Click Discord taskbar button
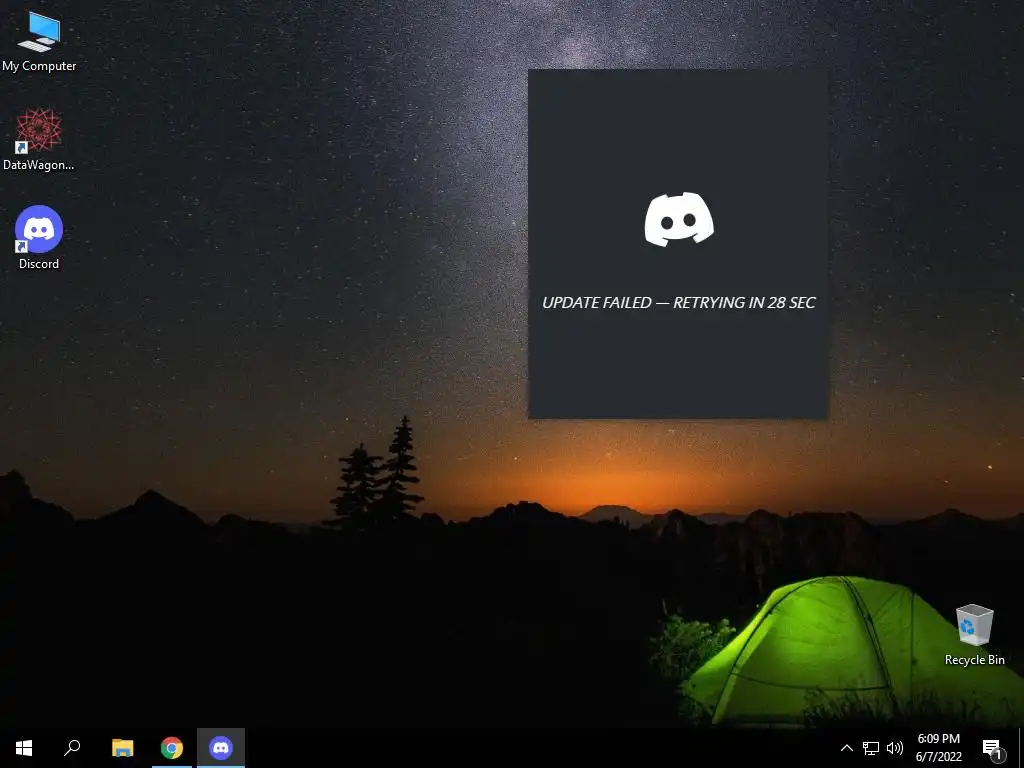This screenshot has width=1024, height=768. click(x=221, y=748)
